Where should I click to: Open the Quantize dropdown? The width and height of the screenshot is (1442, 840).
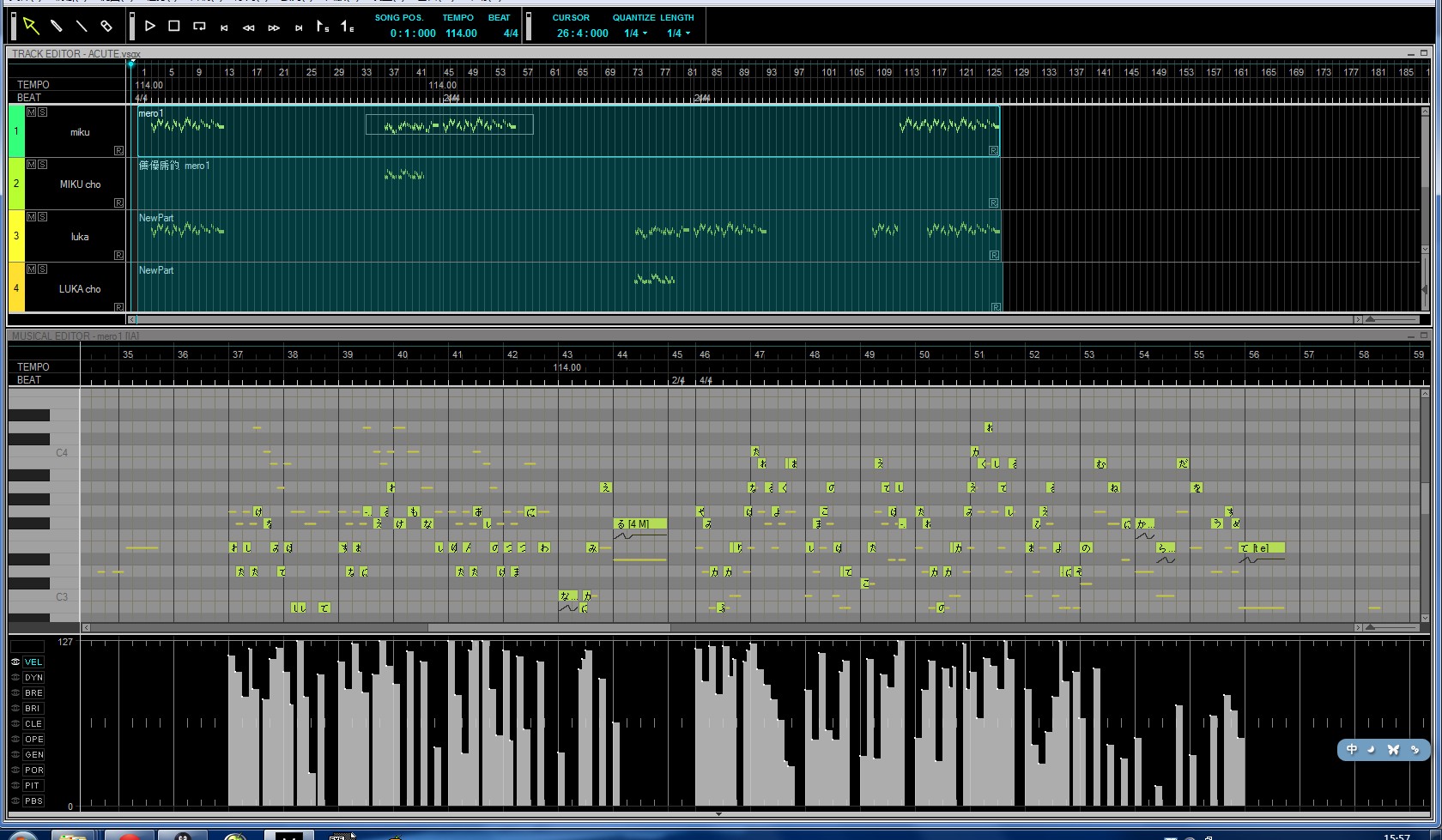[636, 33]
